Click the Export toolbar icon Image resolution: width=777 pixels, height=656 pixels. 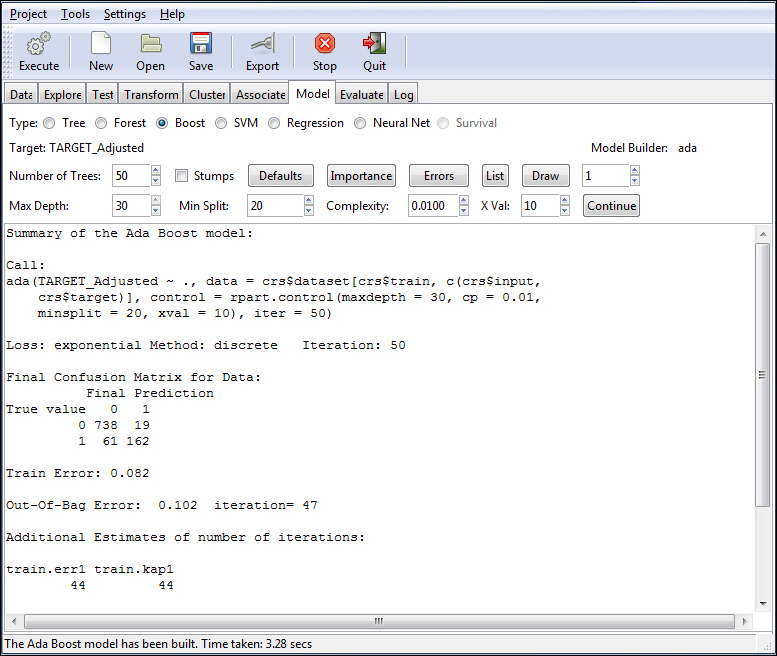click(x=262, y=44)
